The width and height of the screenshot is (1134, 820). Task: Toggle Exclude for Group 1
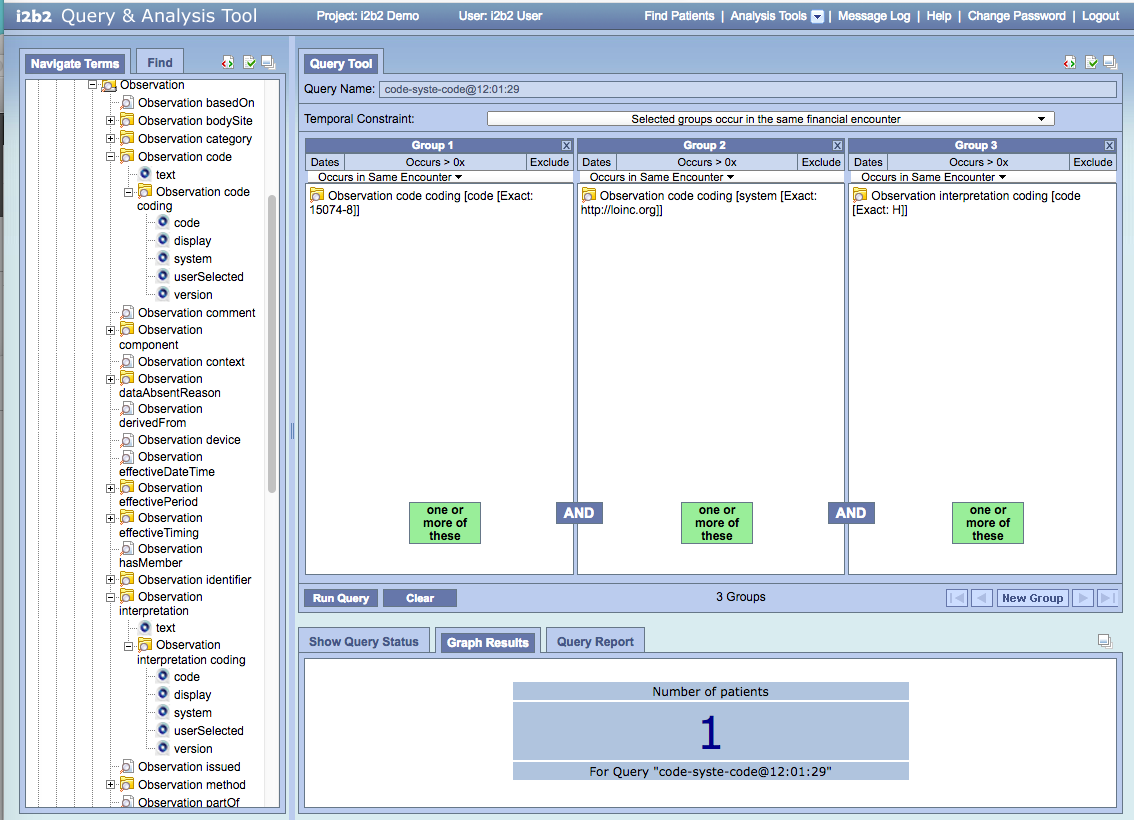(x=549, y=162)
